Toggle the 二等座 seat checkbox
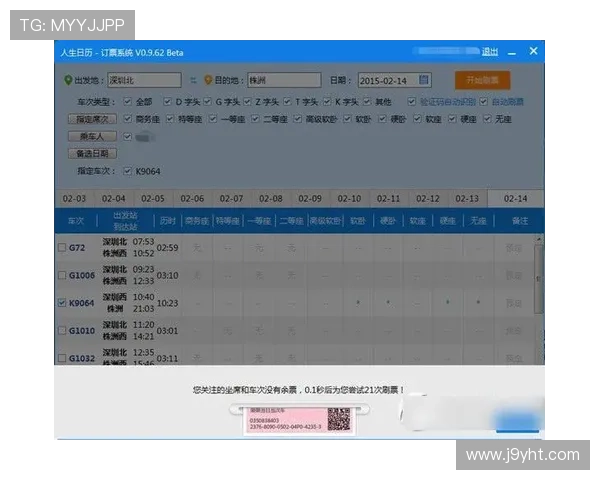The width and height of the screenshot is (600, 480). [x=255, y=119]
